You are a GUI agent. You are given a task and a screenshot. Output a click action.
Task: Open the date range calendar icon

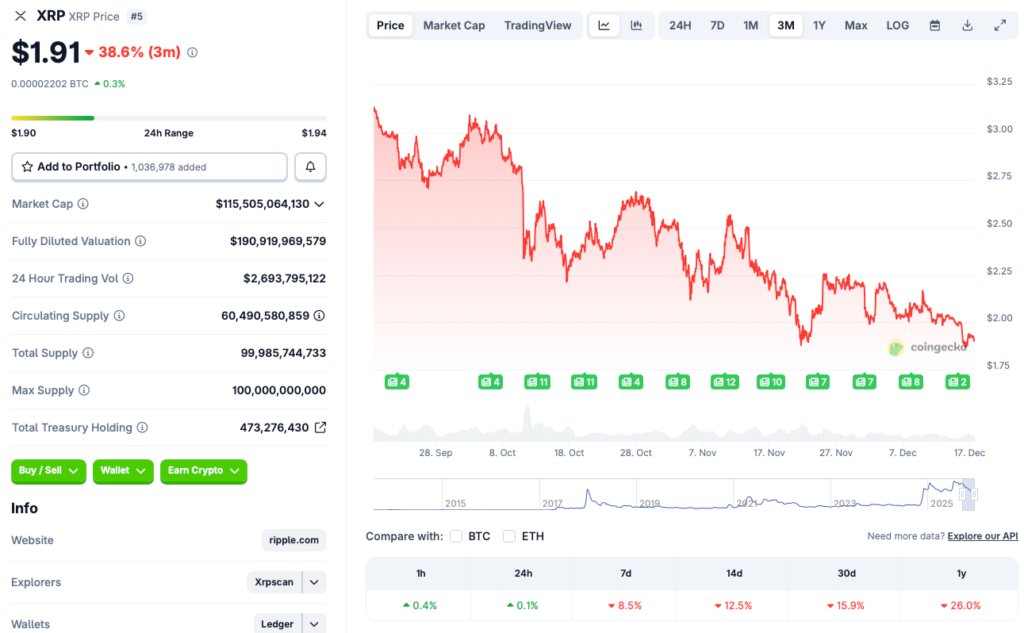click(x=935, y=25)
